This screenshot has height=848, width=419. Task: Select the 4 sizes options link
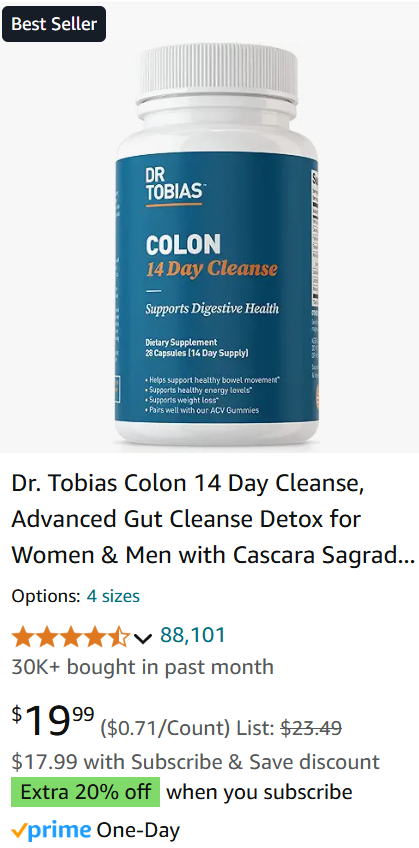tap(113, 597)
